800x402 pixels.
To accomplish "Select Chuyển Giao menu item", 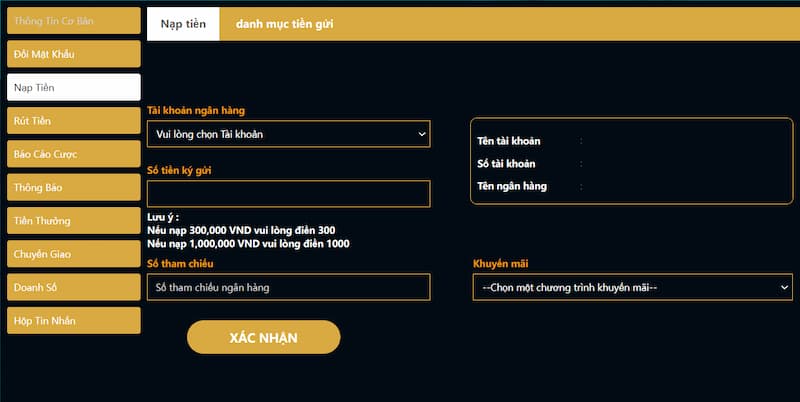I will (x=73, y=254).
